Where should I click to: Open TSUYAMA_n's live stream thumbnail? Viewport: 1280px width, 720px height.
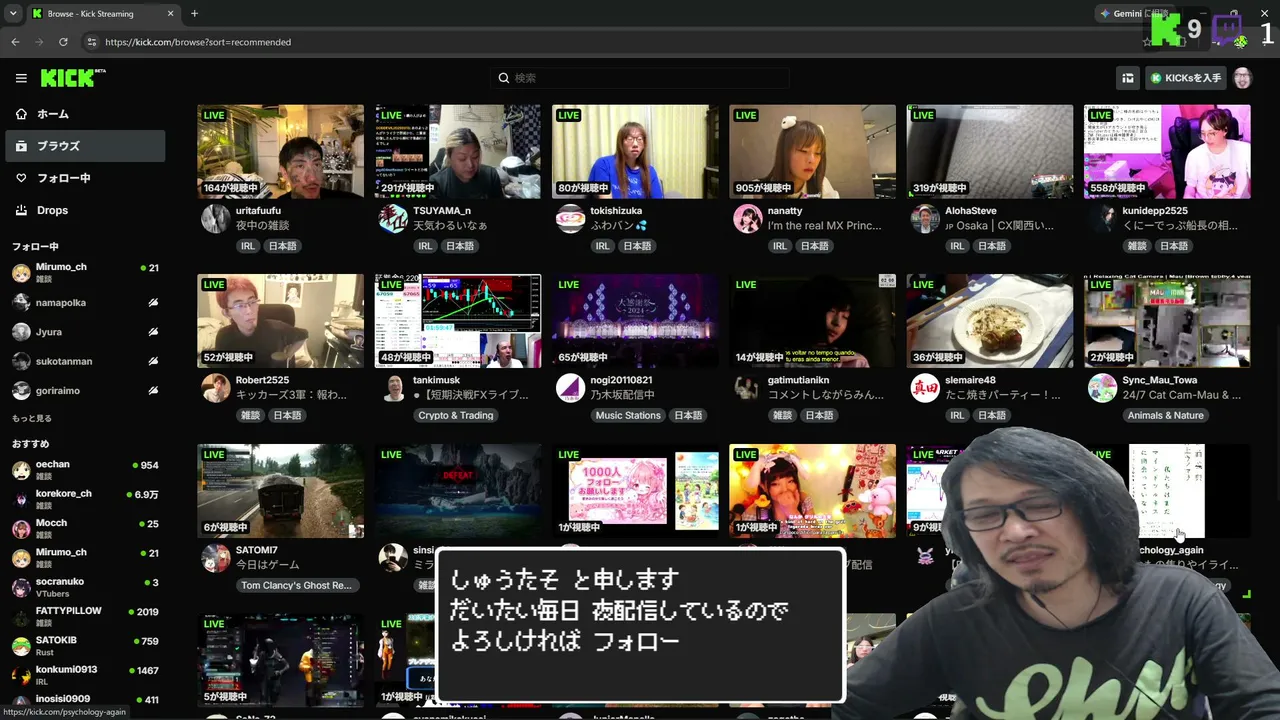pos(458,152)
